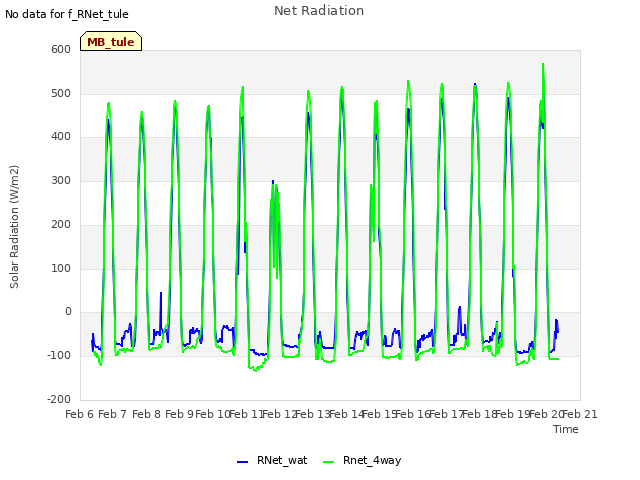Click the Feb 9 x-axis tick label
The image size is (640, 480).
179,414
